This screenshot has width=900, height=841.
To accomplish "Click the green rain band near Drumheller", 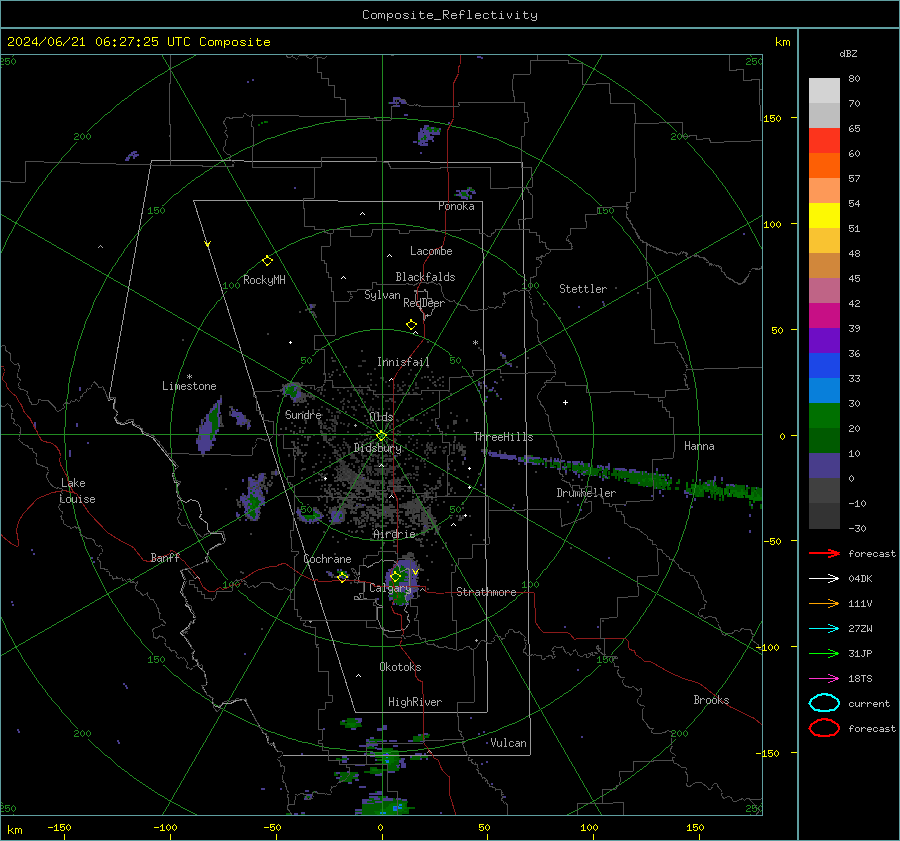I will (x=626, y=475).
